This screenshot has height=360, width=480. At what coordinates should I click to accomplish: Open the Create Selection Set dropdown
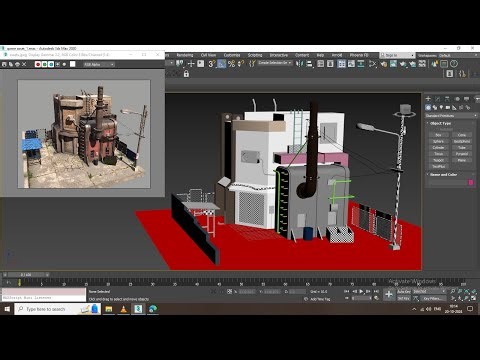tap(275, 63)
